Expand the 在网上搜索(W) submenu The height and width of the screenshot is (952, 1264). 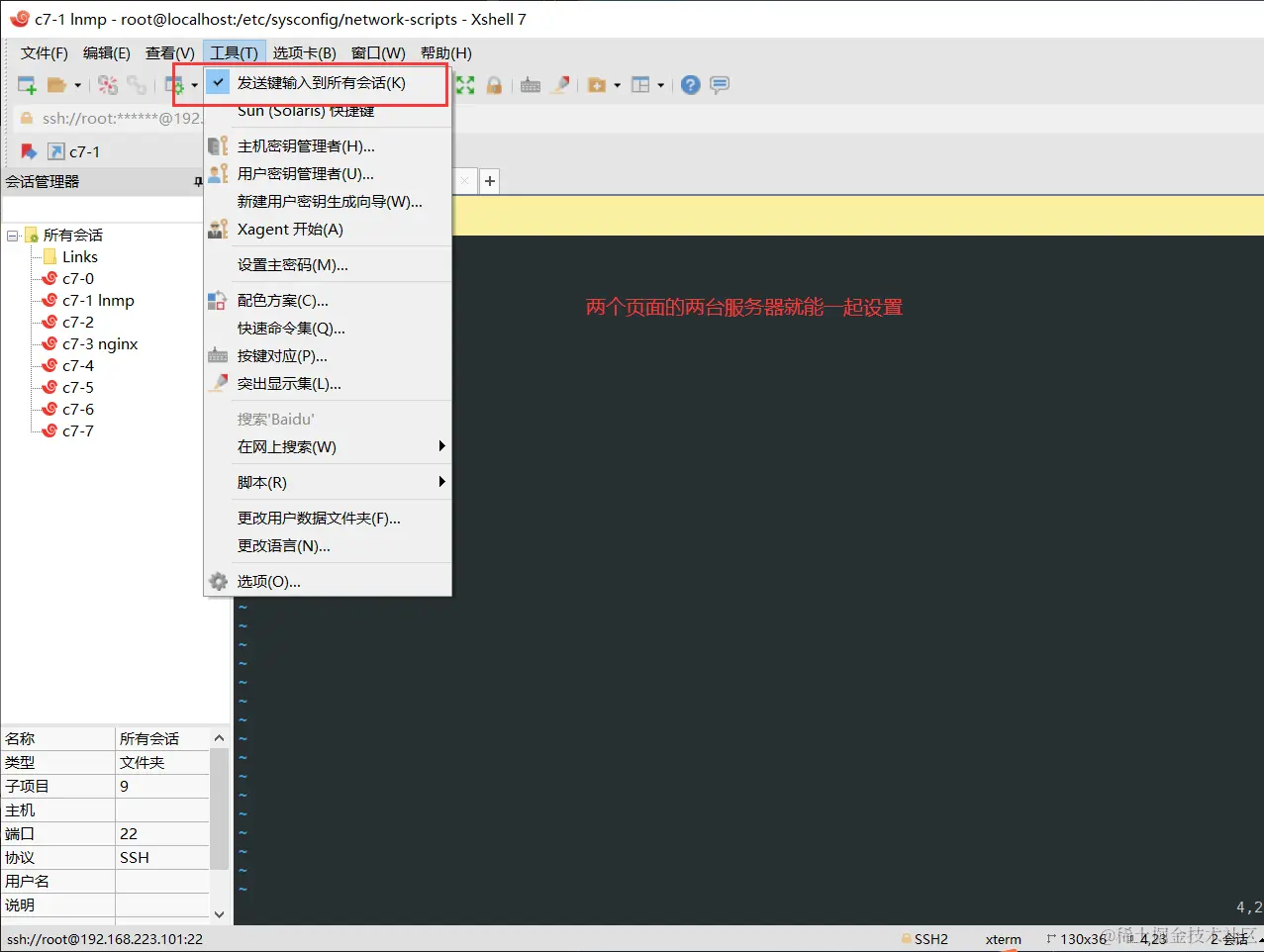point(328,447)
